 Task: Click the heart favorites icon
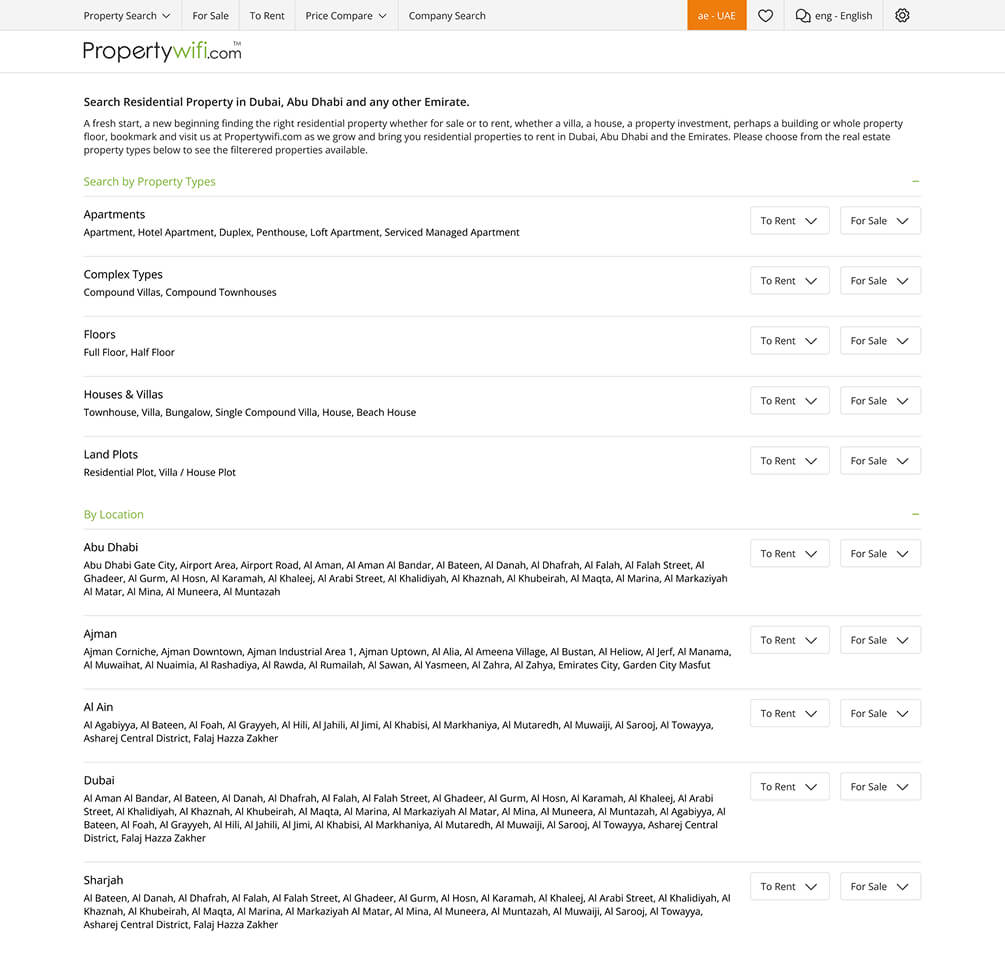coord(765,16)
